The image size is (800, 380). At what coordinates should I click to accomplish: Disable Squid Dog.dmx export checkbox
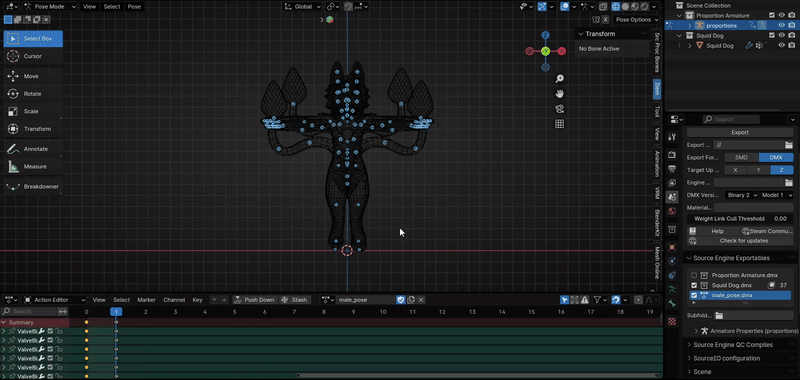click(x=694, y=285)
